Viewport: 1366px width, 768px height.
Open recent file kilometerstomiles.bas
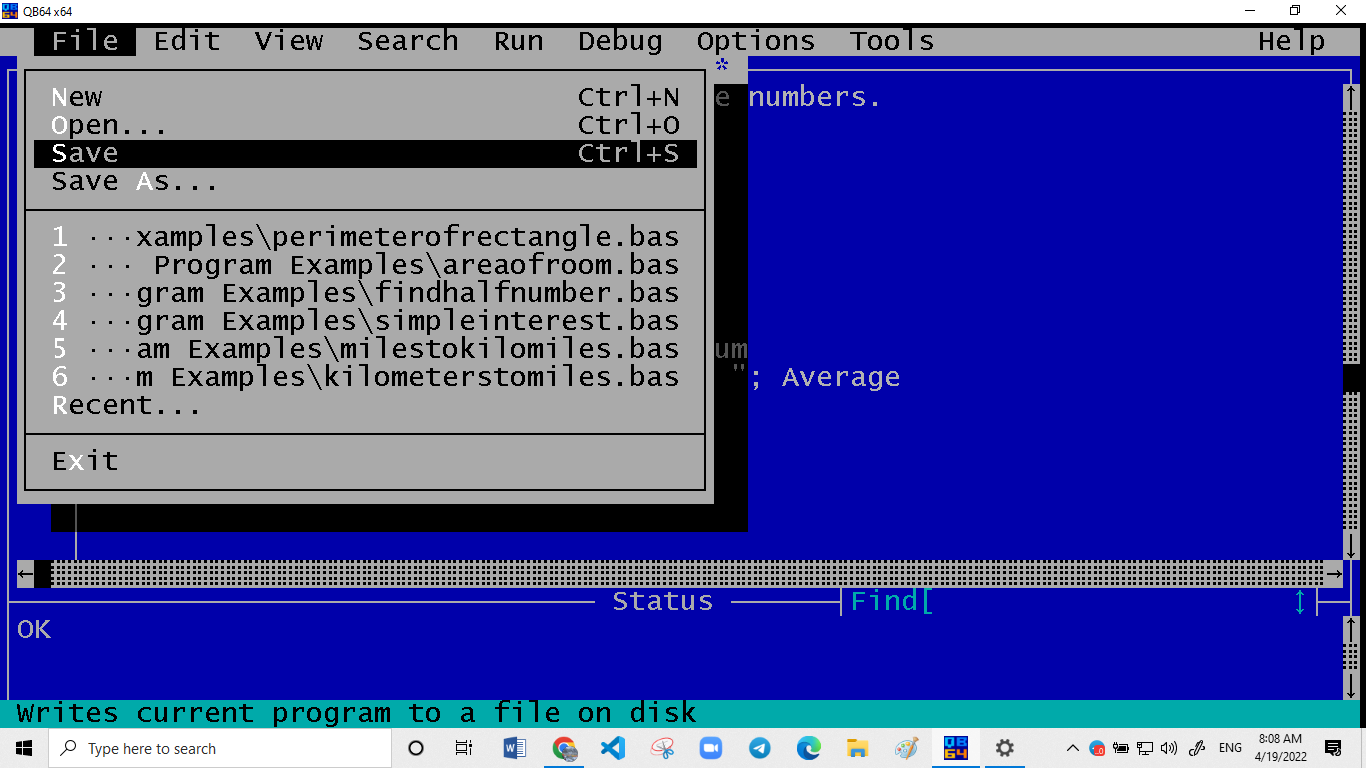tap(365, 377)
